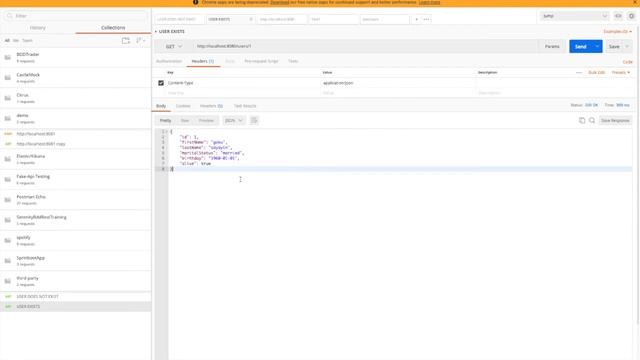Open the Test Results tab
This screenshot has height=360, width=640.
pos(245,106)
